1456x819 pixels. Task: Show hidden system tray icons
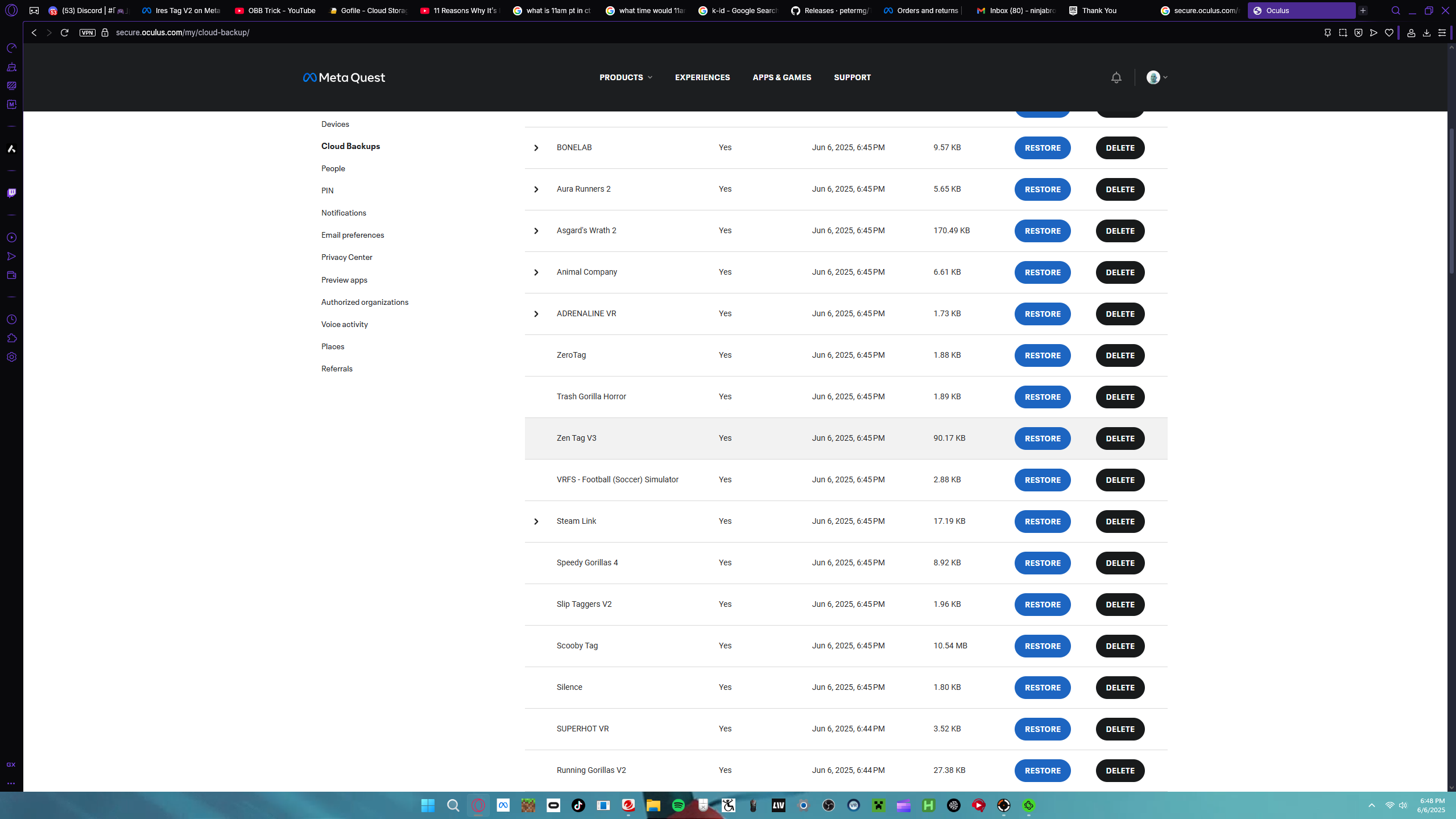[1372, 805]
